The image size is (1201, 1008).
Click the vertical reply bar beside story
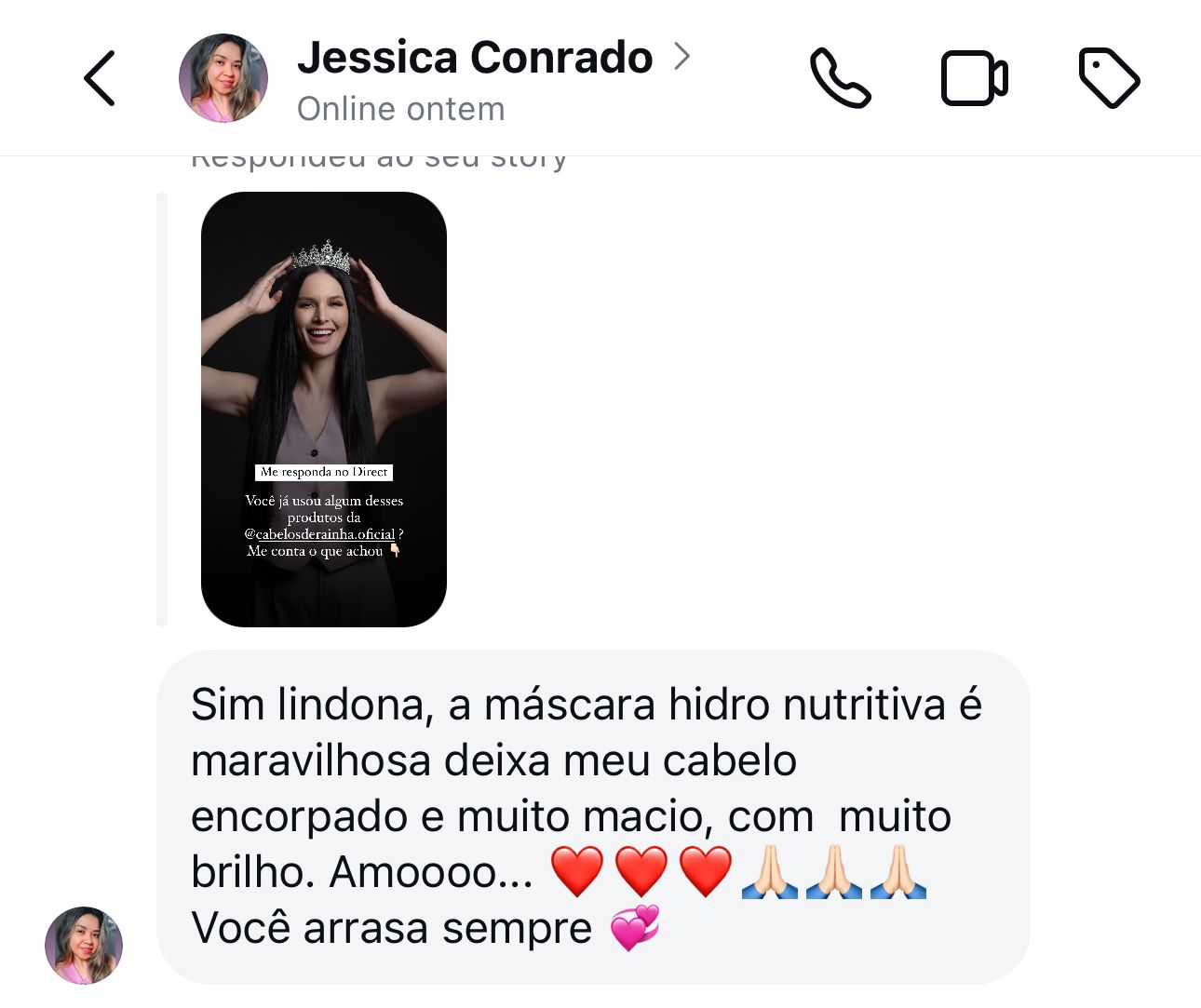[162, 410]
